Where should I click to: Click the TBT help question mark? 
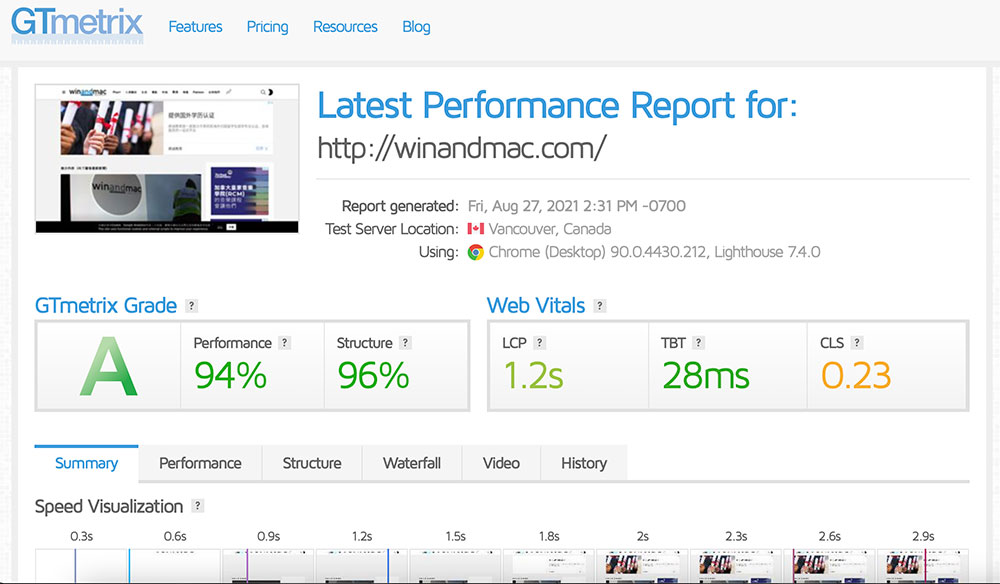pyautogui.click(x=699, y=343)
